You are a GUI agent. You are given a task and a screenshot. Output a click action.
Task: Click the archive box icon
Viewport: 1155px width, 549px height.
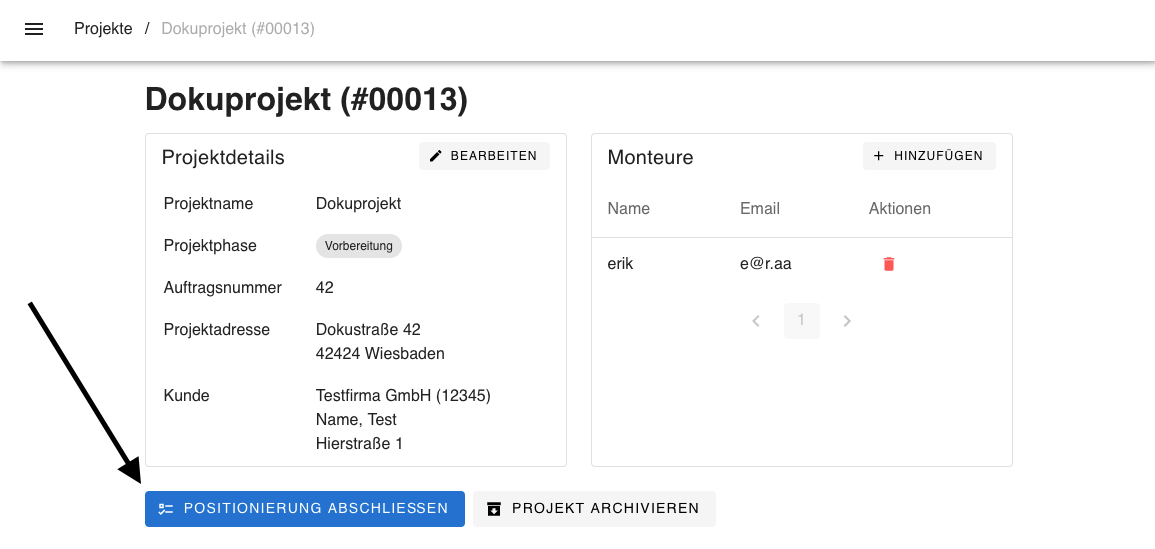coord(493,509)
